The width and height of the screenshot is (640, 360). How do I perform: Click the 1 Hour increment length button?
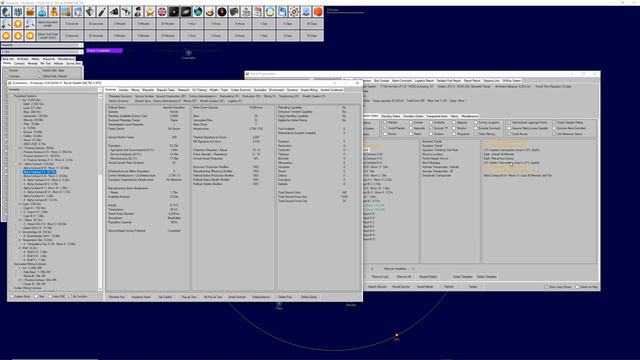[192, 24]
